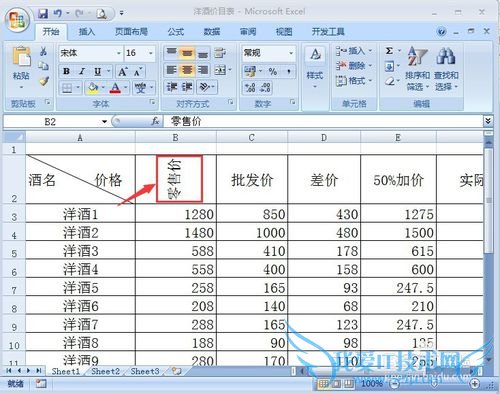Toggle center horizontal alignment
Image resolution: width=500 pixels, height=394 pixels.
click(x=187, y=70)
